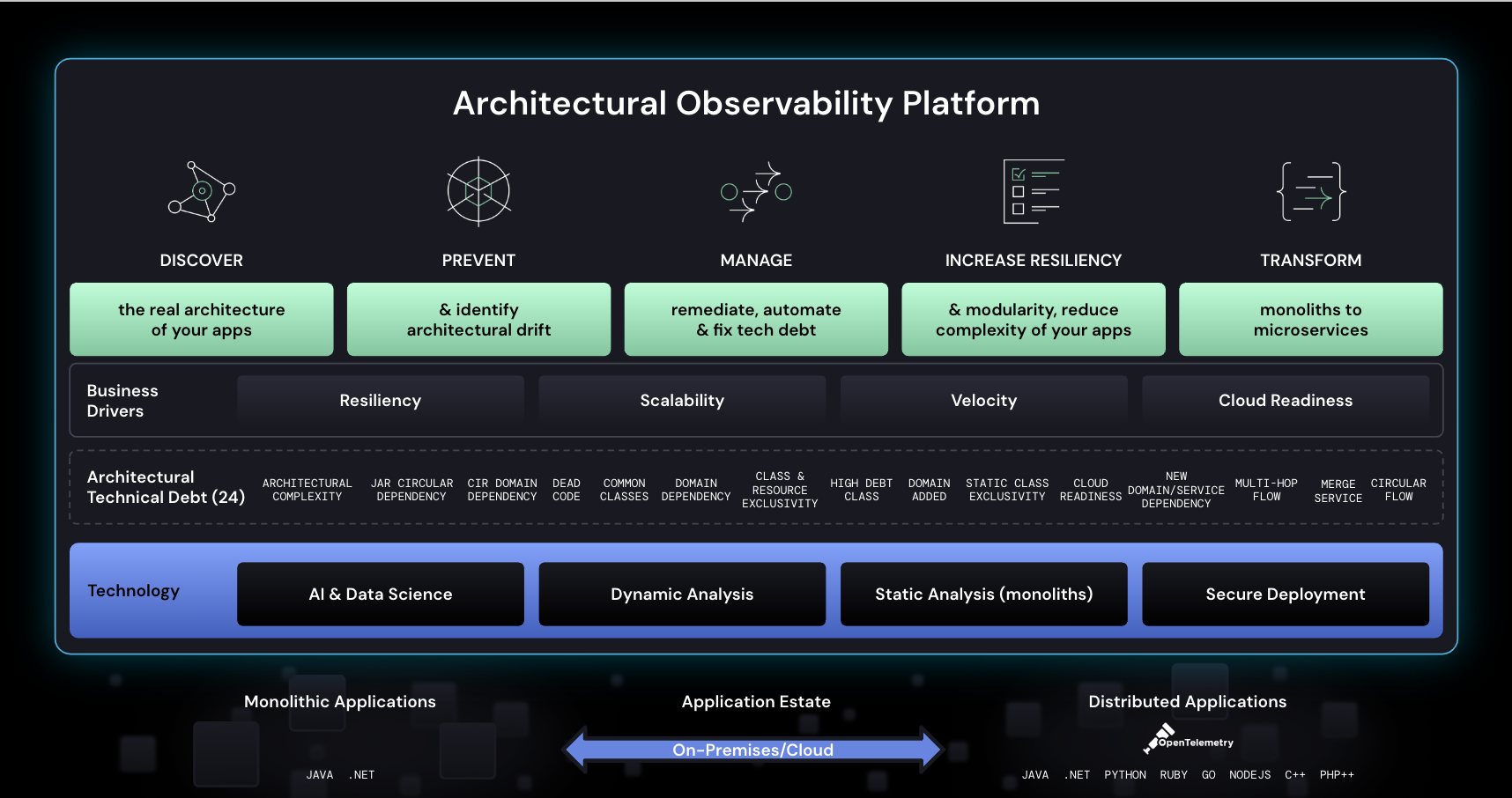Click CIR DOMAIN DEPENDENCY debt item
1512x798 pixels.
(x=502, y=490)
